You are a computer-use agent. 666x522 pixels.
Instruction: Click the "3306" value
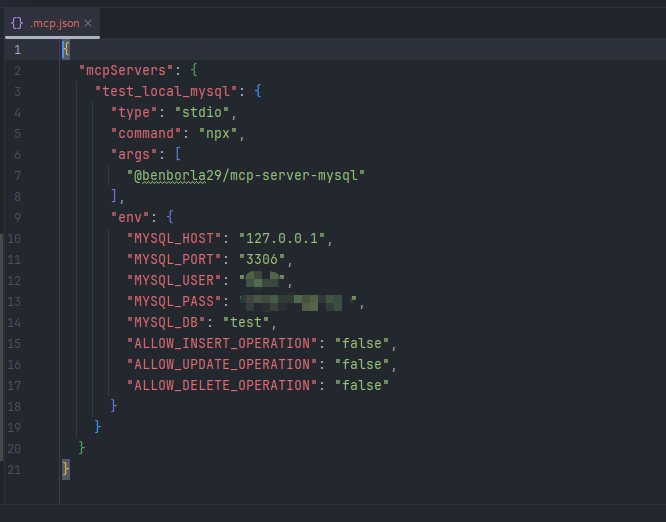pos(262,260)
